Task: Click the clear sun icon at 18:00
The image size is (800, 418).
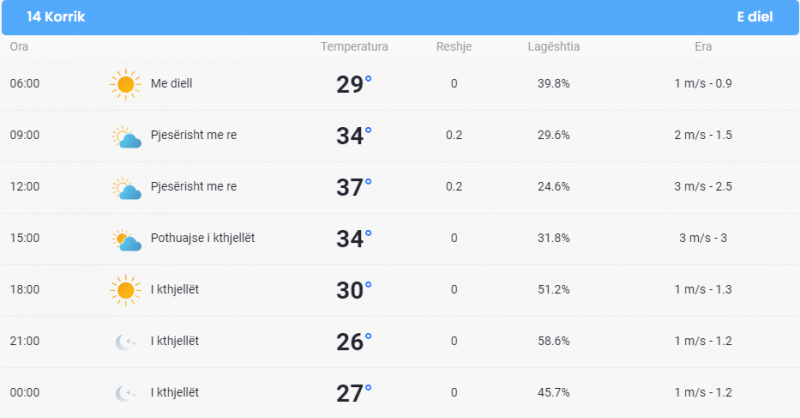Action: 126,290
